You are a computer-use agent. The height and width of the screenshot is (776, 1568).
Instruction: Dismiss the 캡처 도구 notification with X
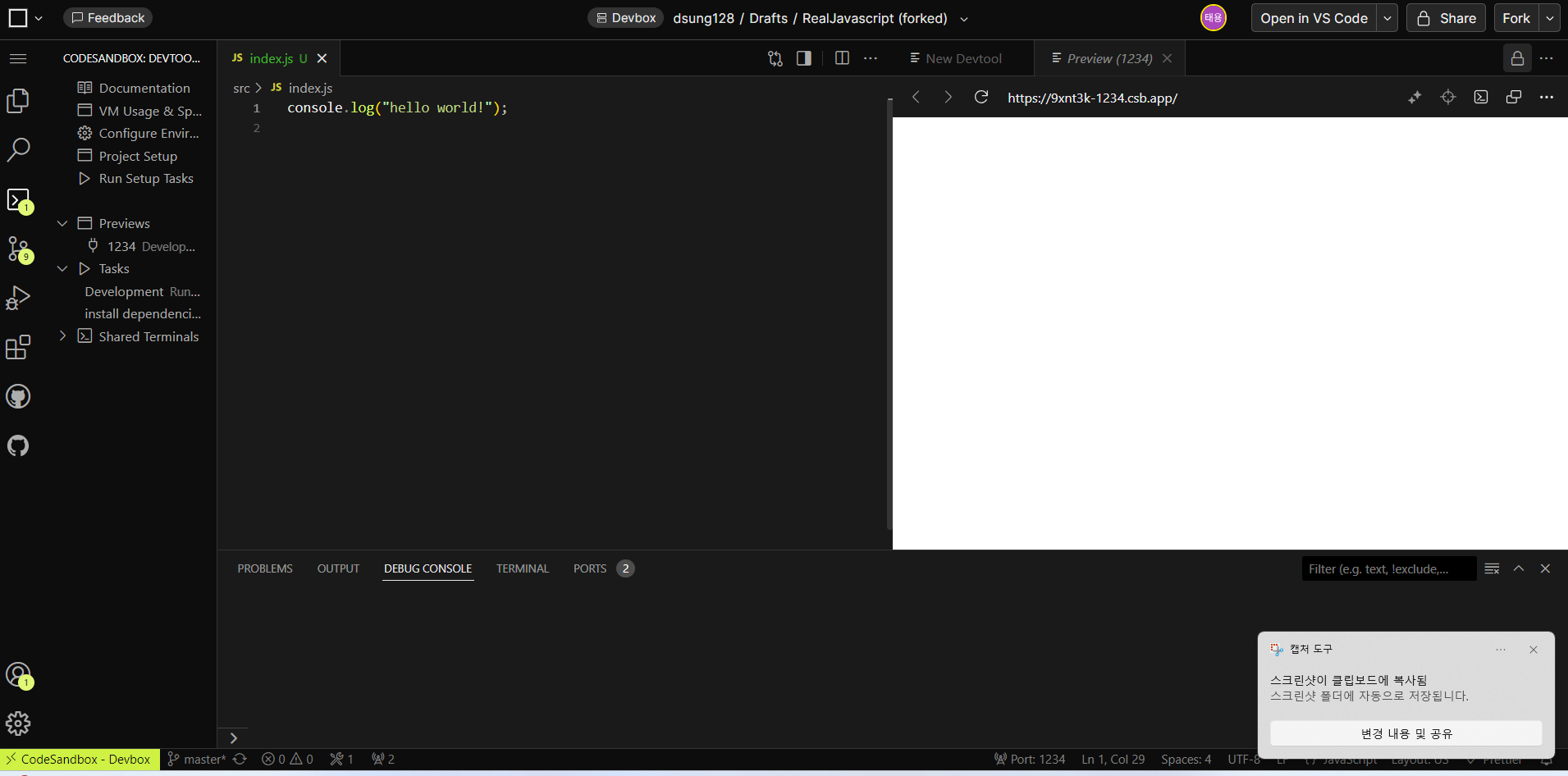click(x=1534, y=650)
